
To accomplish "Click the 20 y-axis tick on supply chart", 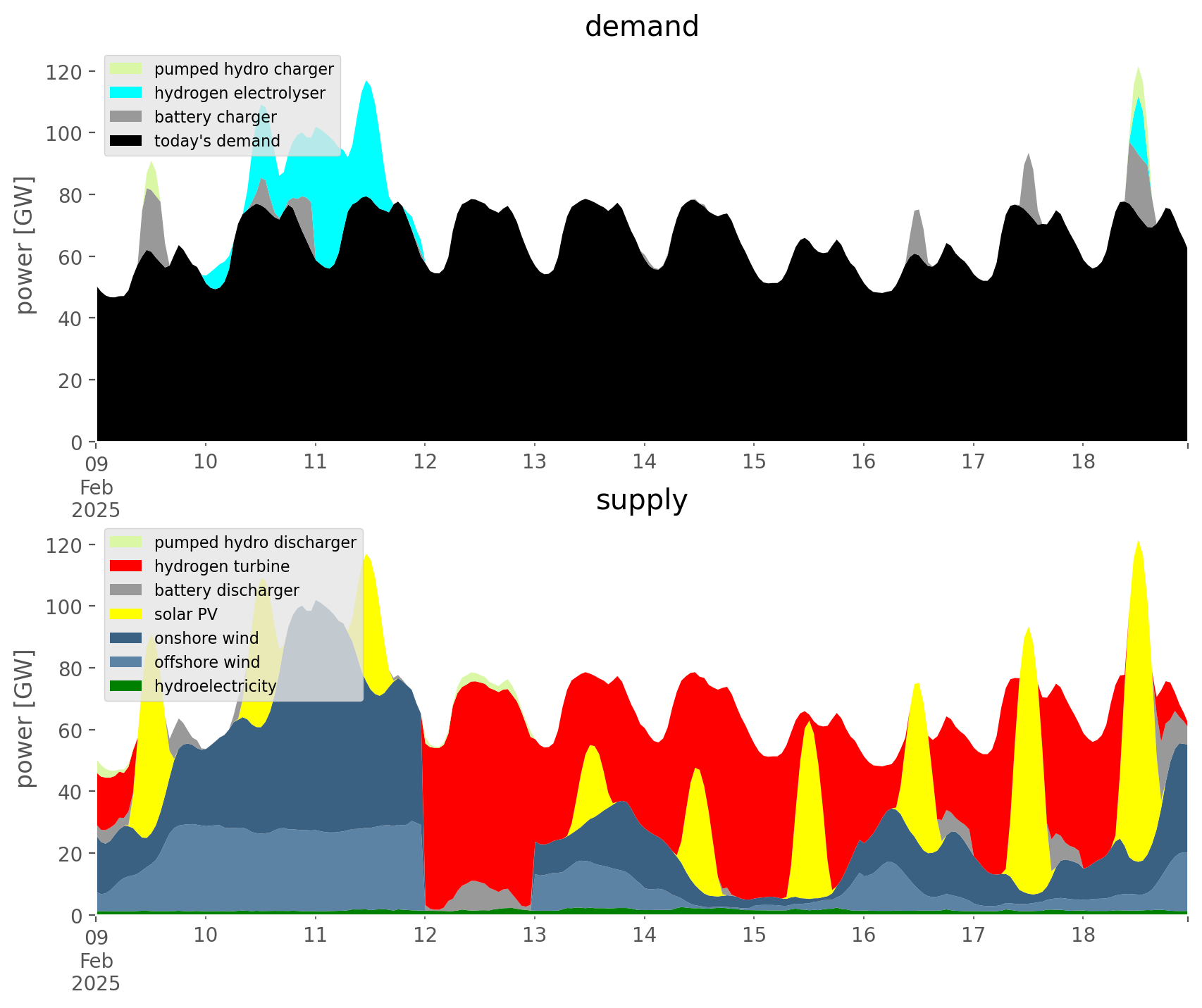I will (70, 854).
